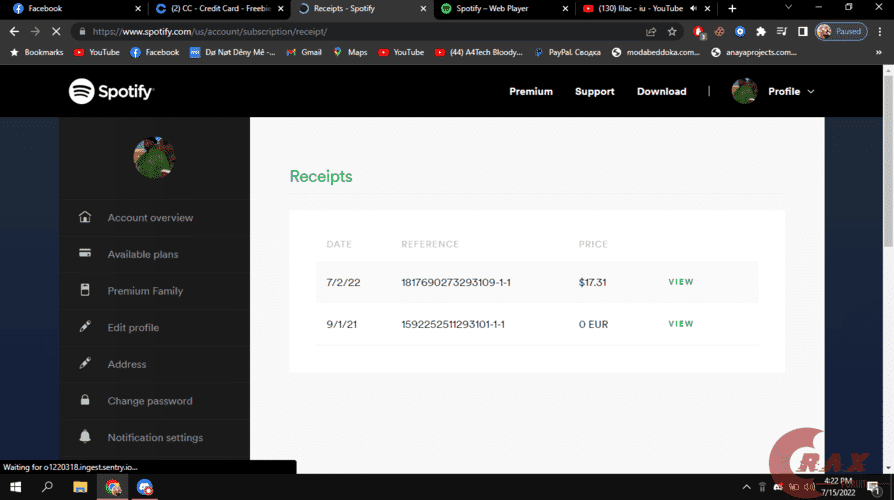This screenshot has width=894, height=500.
Task: Open Support in the top navigation
Action: [594, 91]
